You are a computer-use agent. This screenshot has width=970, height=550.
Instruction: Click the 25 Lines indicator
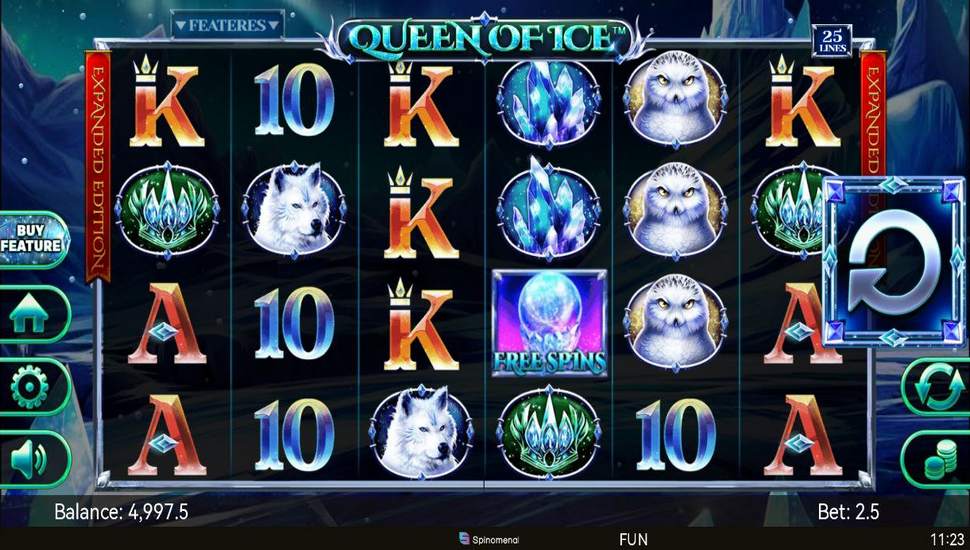click(832, 41)
